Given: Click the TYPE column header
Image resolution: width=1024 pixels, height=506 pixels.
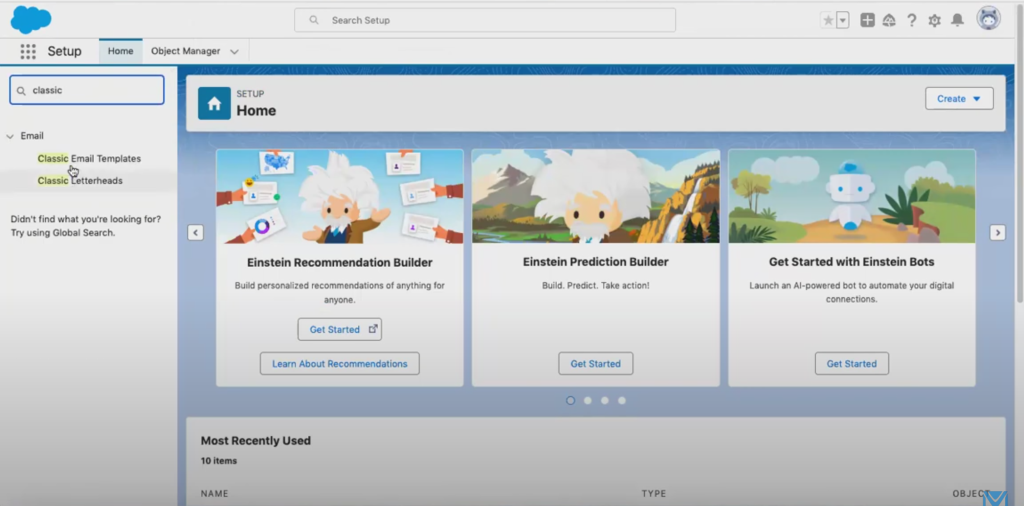Looking at the screenshot, I should pyautogui.click(x=654, y=494).
